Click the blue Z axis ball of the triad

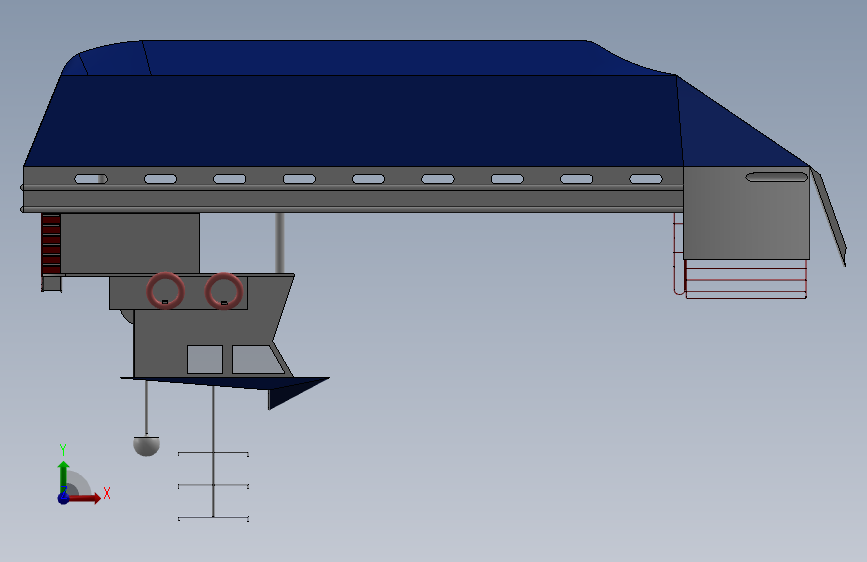pos(64,498)
